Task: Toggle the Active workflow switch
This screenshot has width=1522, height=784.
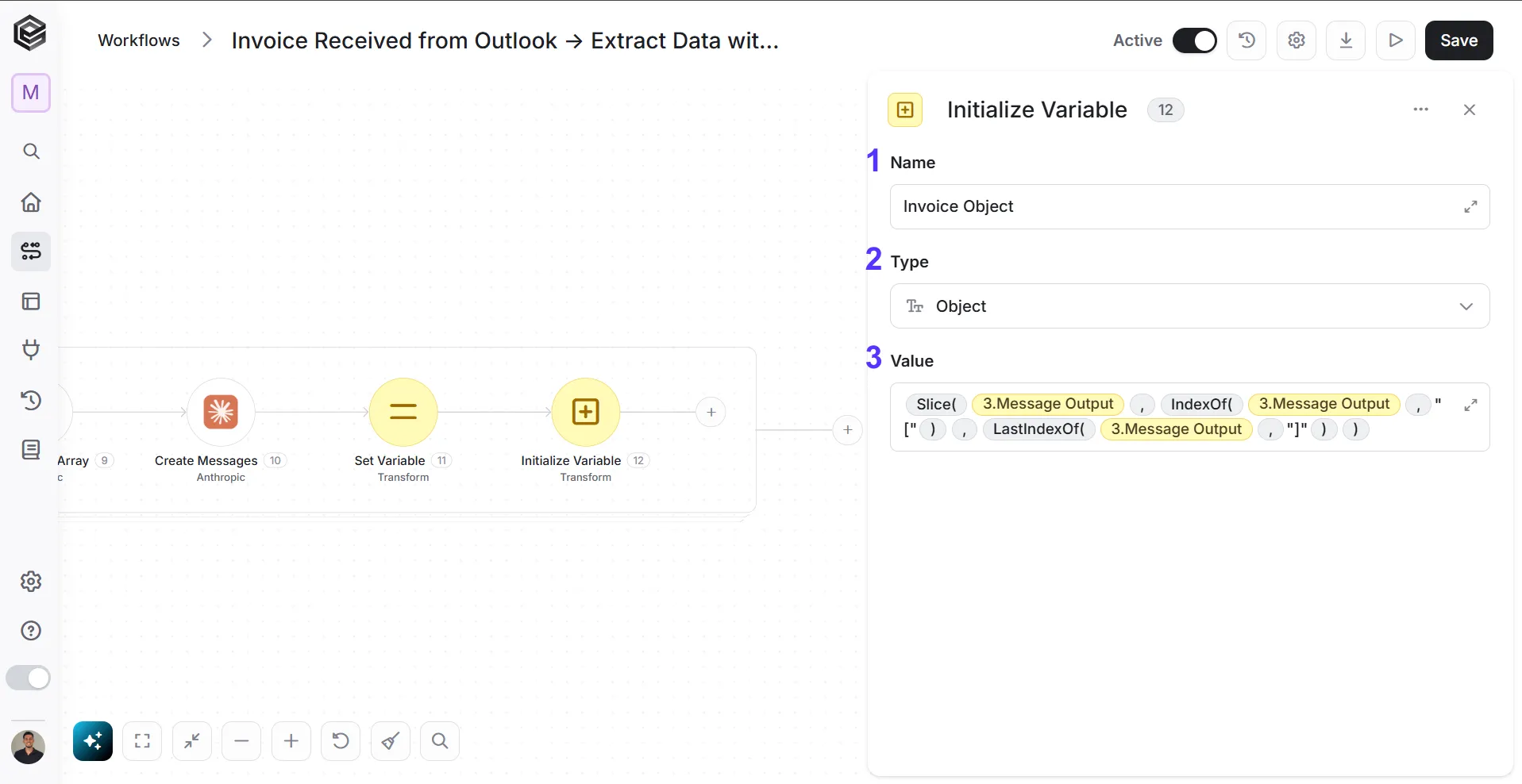Action: pos(1195,40)
